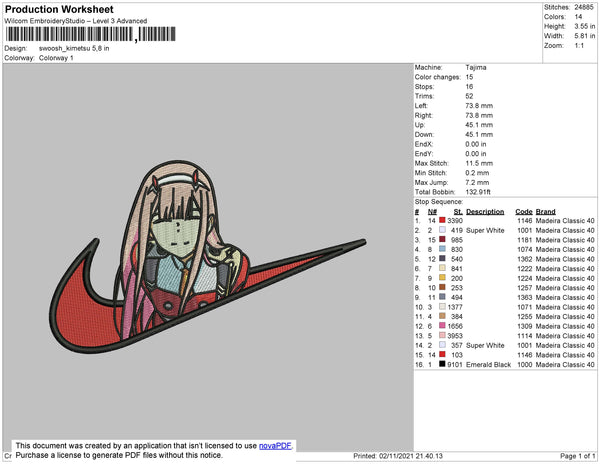This screenshot has height=464, width=600.
Task: Click the Max Jump value '7.2 mm'
Action: click(477, 182)
